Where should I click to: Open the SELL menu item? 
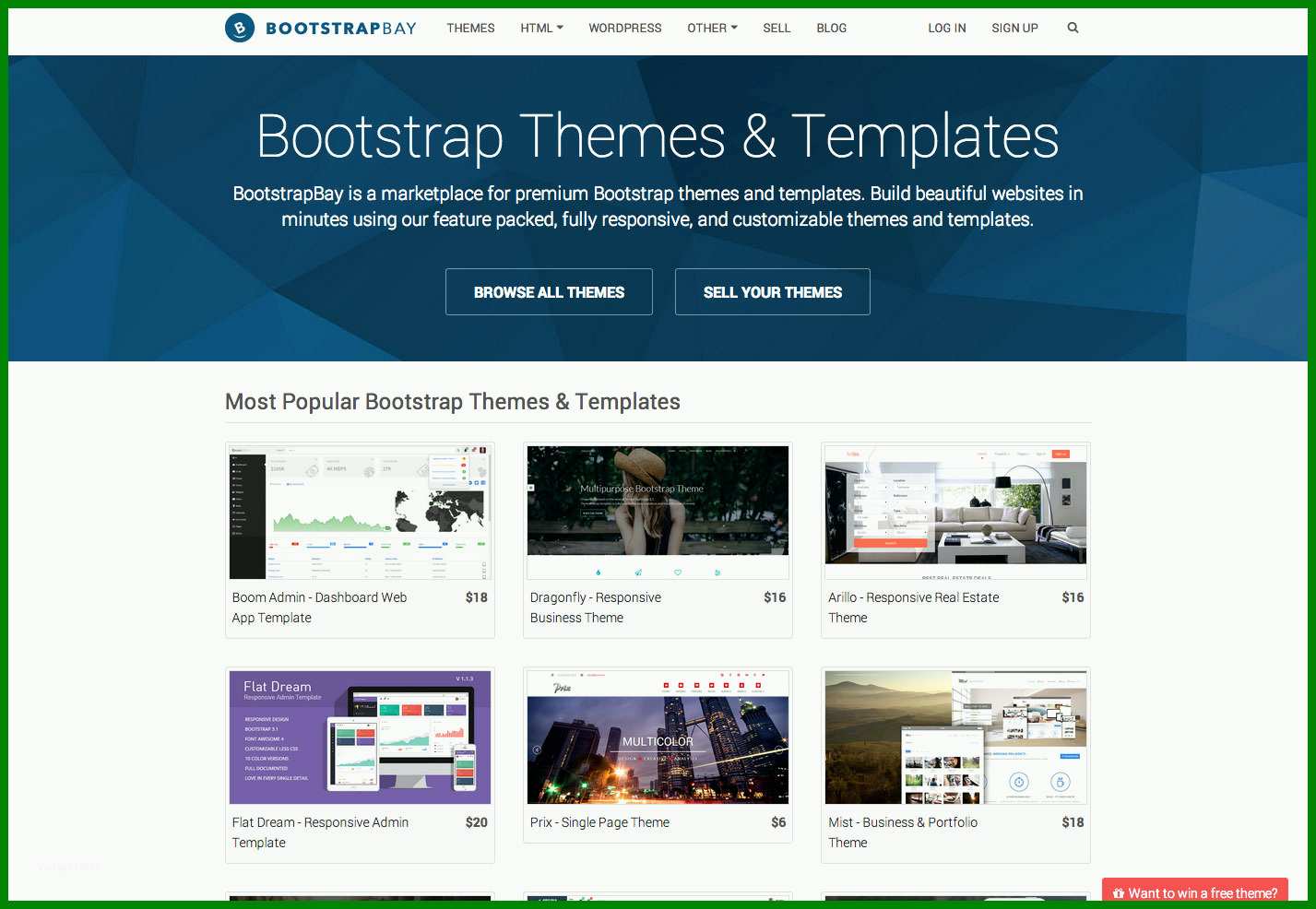click(x=777, y=28)
